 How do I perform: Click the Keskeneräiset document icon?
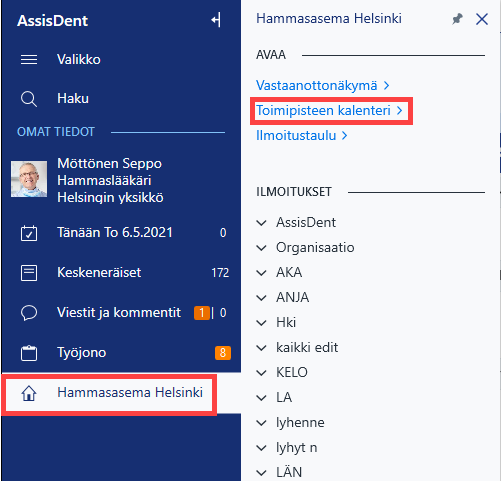(x=29, y=273)
